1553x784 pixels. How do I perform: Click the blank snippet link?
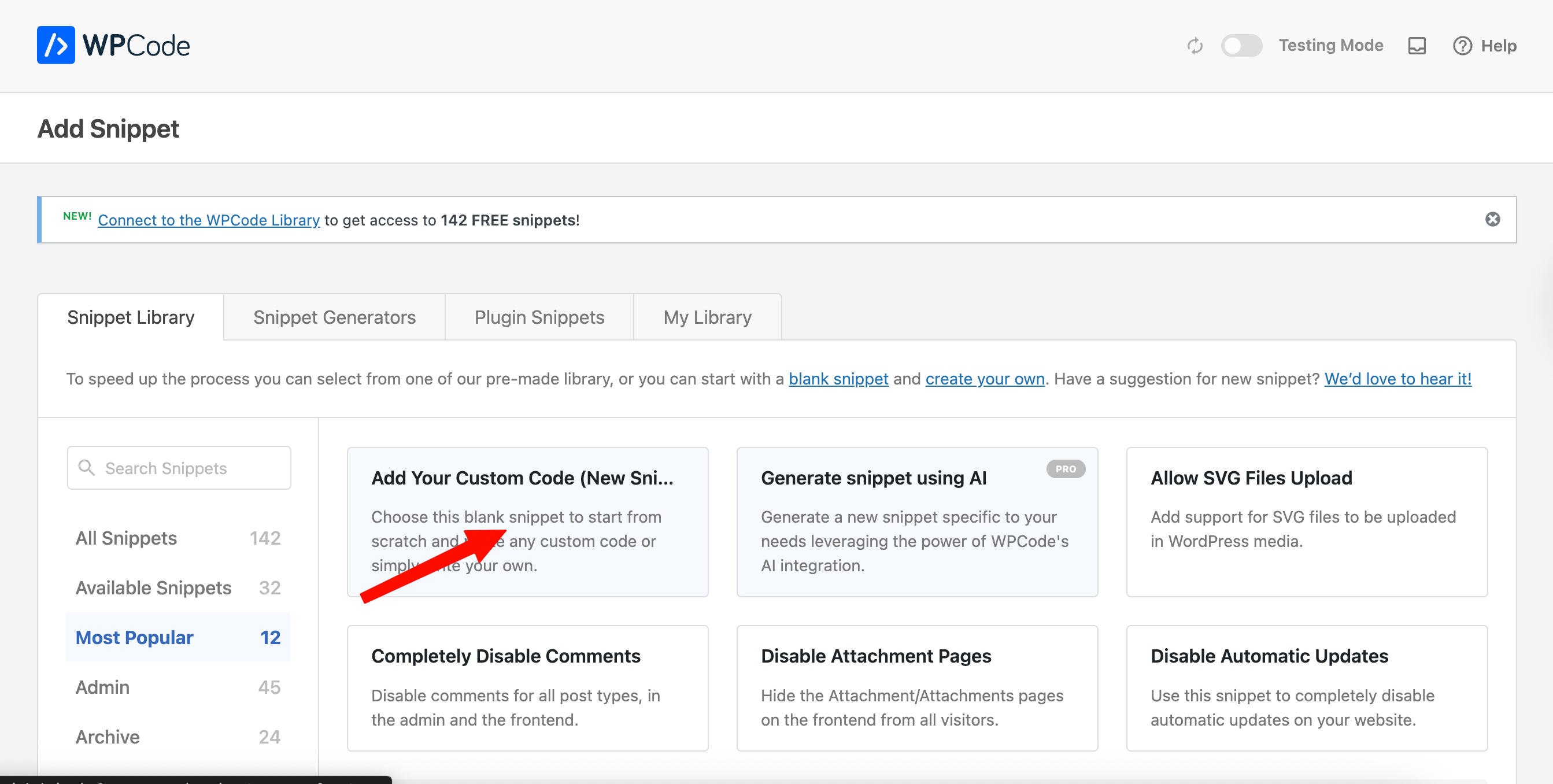(838, 379)
